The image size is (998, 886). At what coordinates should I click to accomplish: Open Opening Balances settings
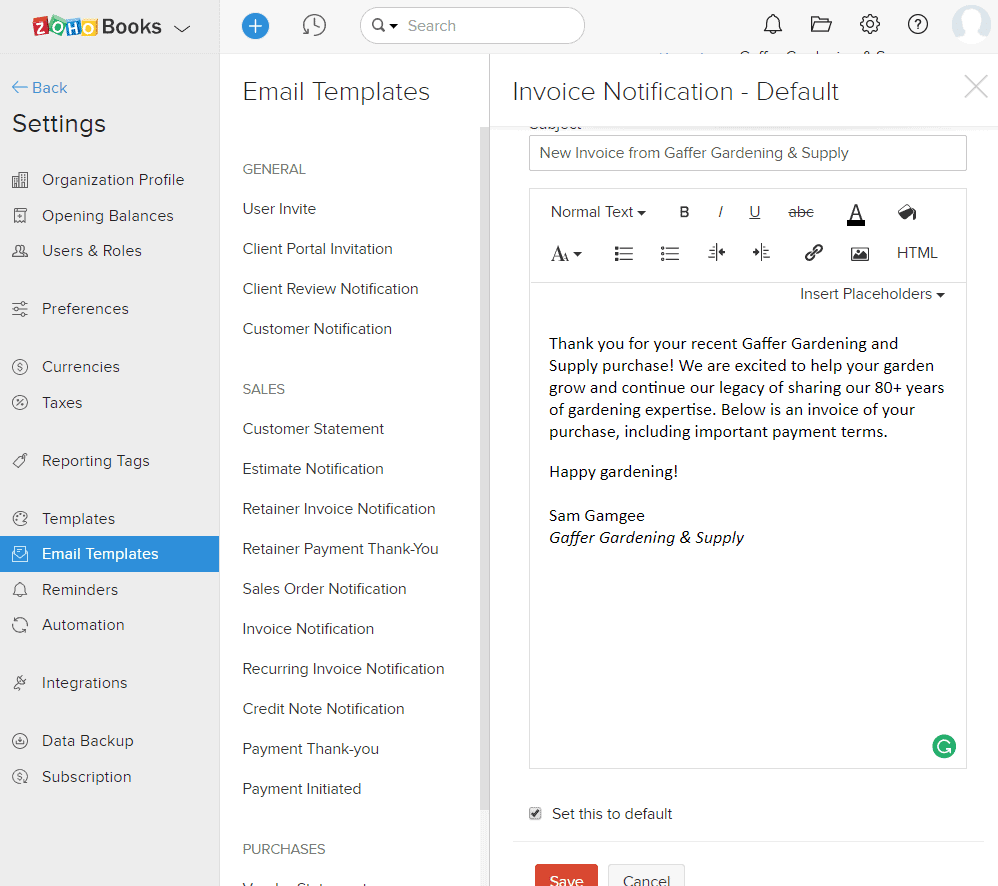click(x=109, y=216)
